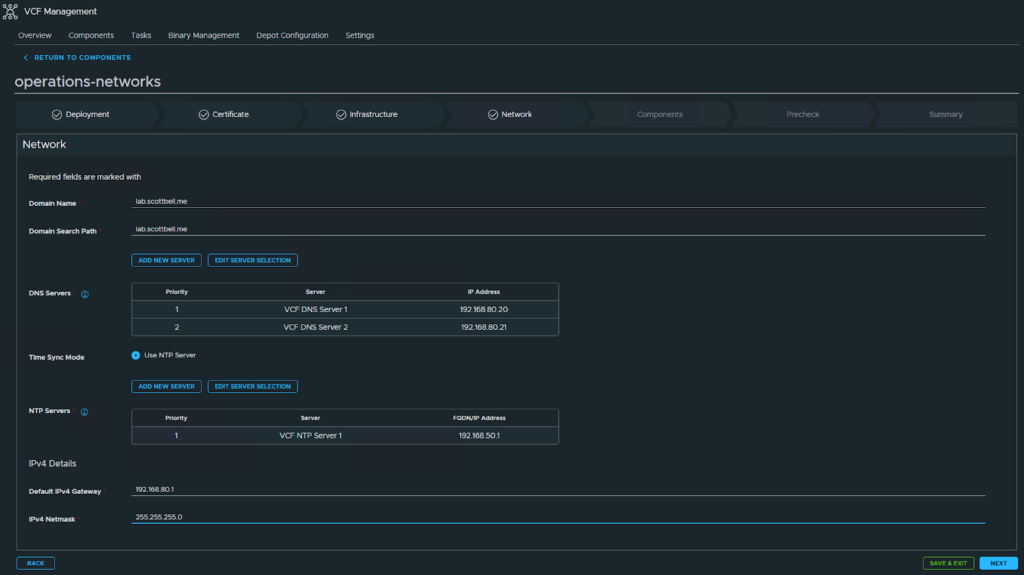Click Add New Server for DNS Servers
Viewport: 1024px width, 575px height.
pos(167,260)
